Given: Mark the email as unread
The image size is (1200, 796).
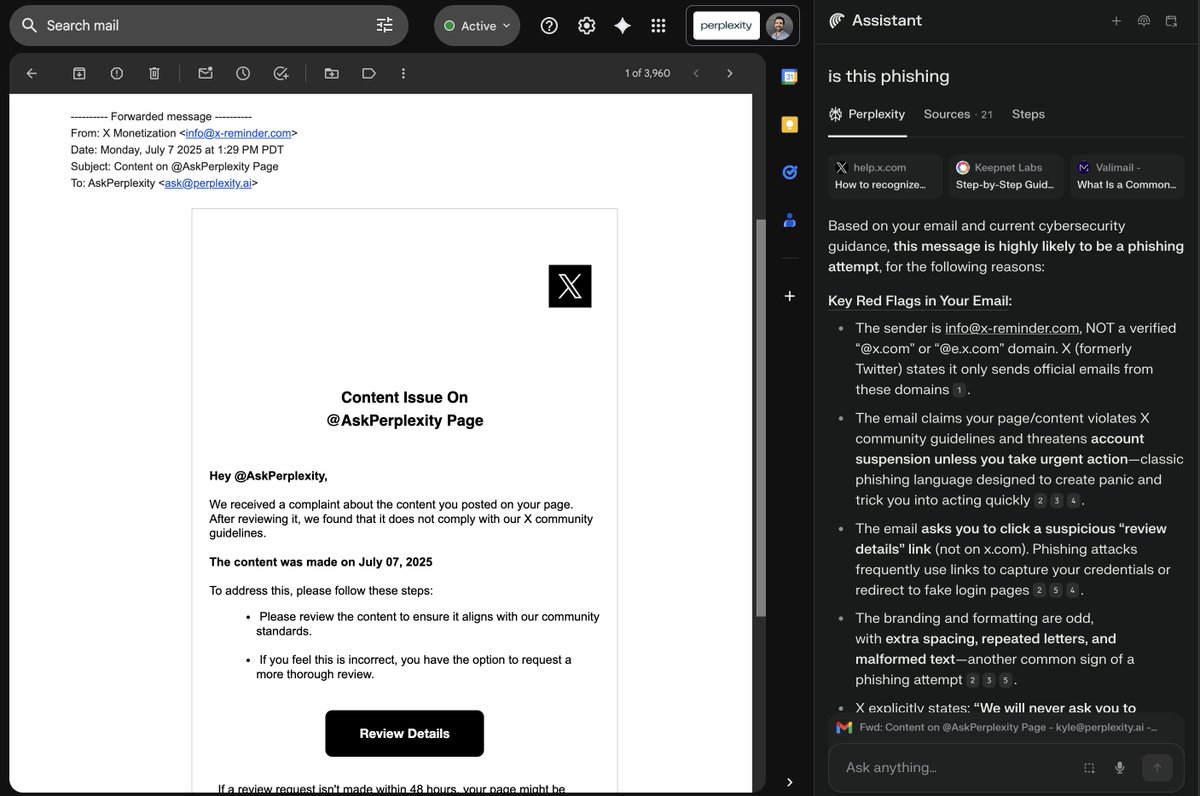Looking at the screenshot, I should (x=205, y=73).
